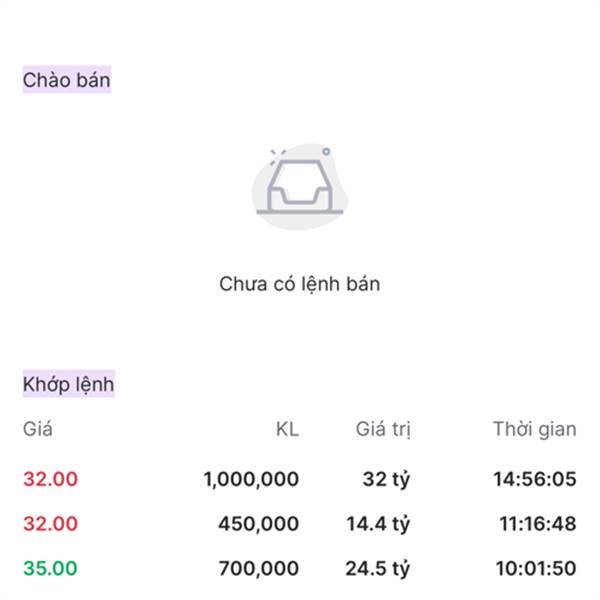Select the green 35.00 price
600x600 pixels.
[51, 568]
